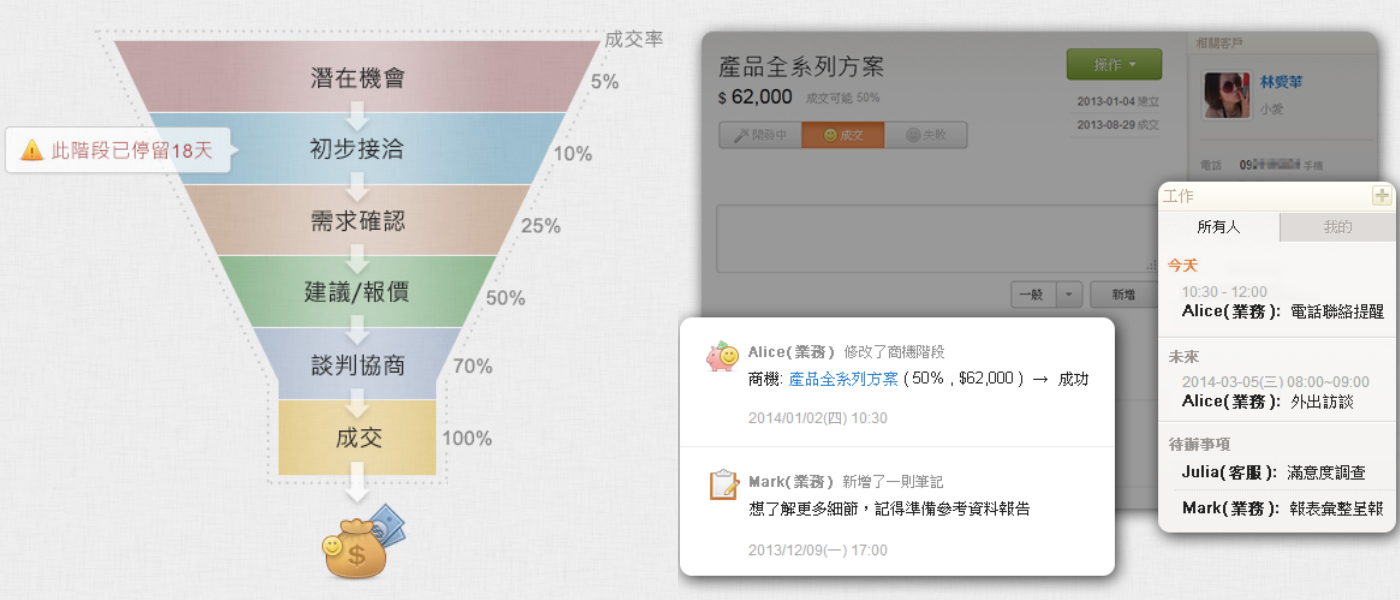The width and height of the screenshot is (1400, 600).
Task: Click the 此階段已停留18天 warning text
Action: (x=132, y=151)
